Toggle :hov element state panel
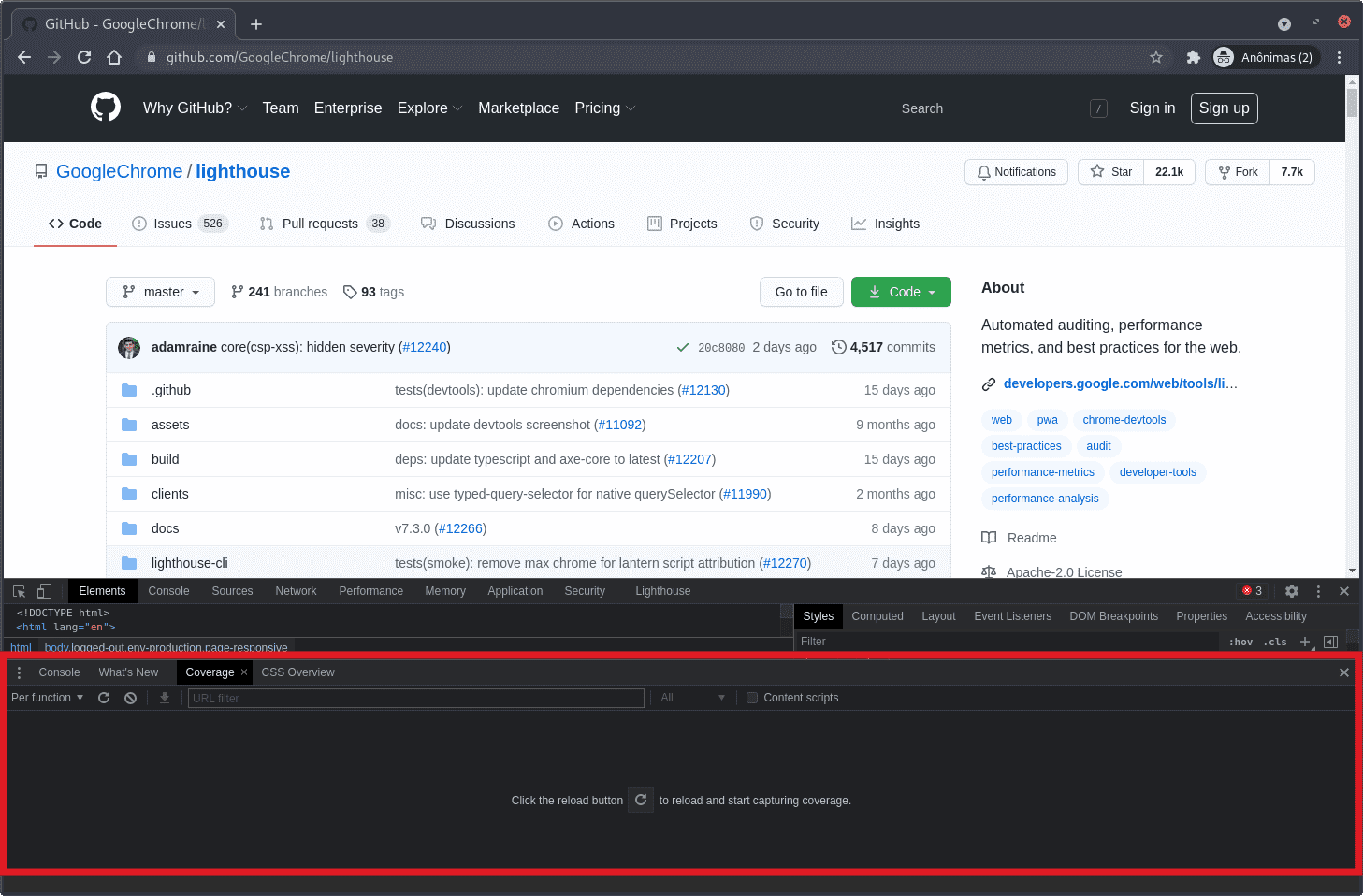The height and width of the screenshot is (896, 1363). pos(1241,642)
